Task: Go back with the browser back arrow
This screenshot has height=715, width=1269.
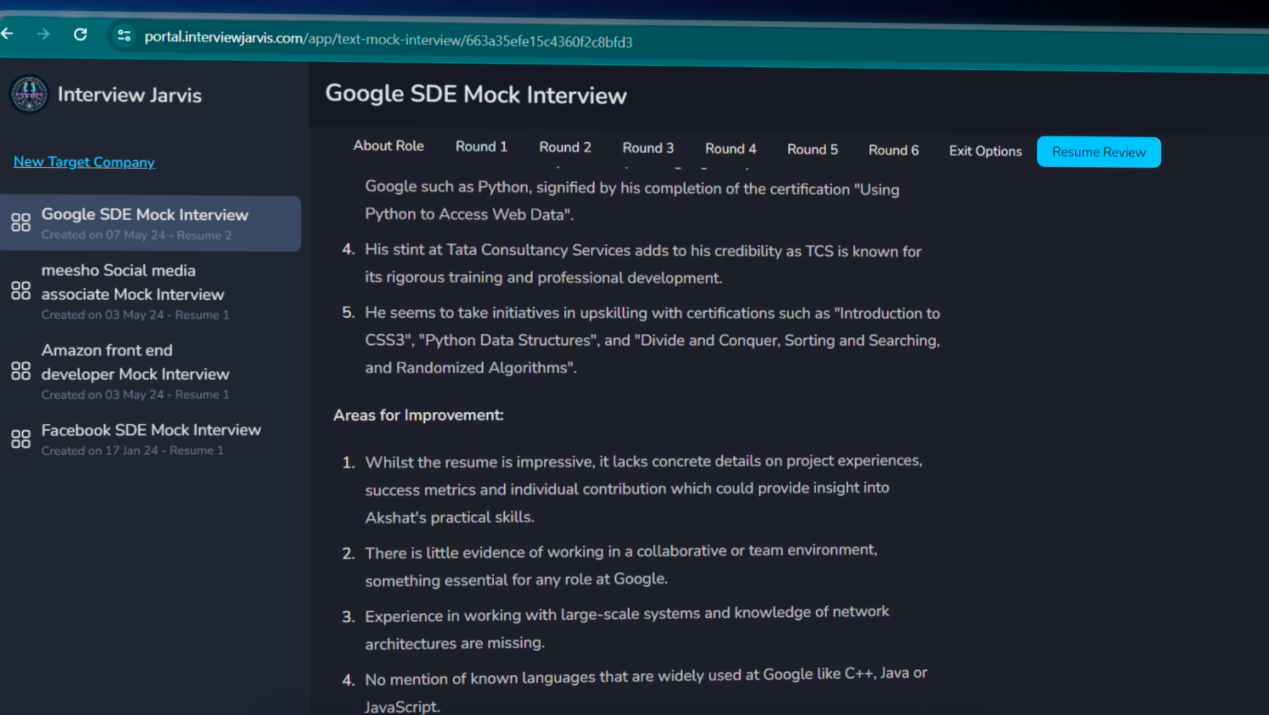Action: click(7, 33)
